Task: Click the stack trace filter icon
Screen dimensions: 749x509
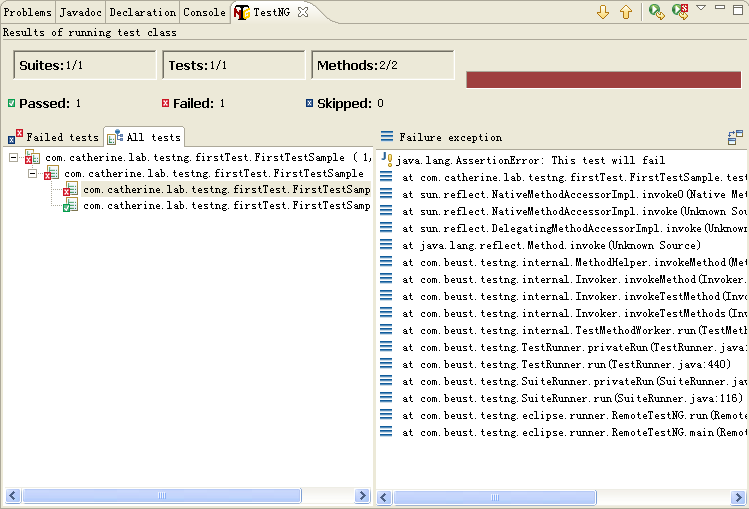Action: click(x=735, y=138)
